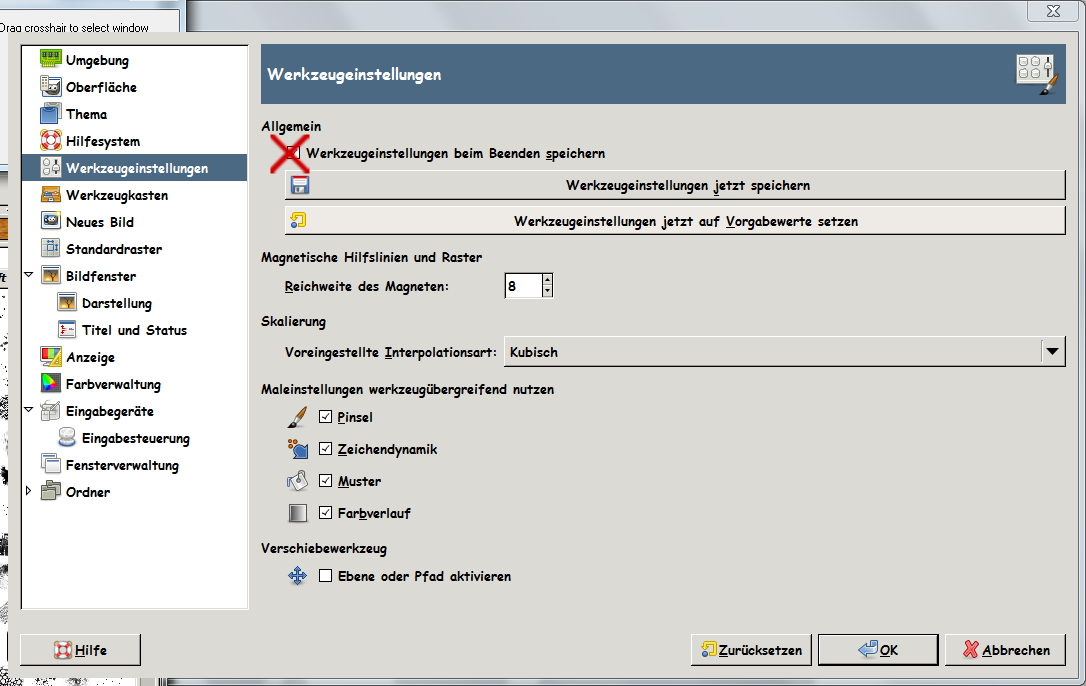Open the Fensterverwaltung category

122,465
